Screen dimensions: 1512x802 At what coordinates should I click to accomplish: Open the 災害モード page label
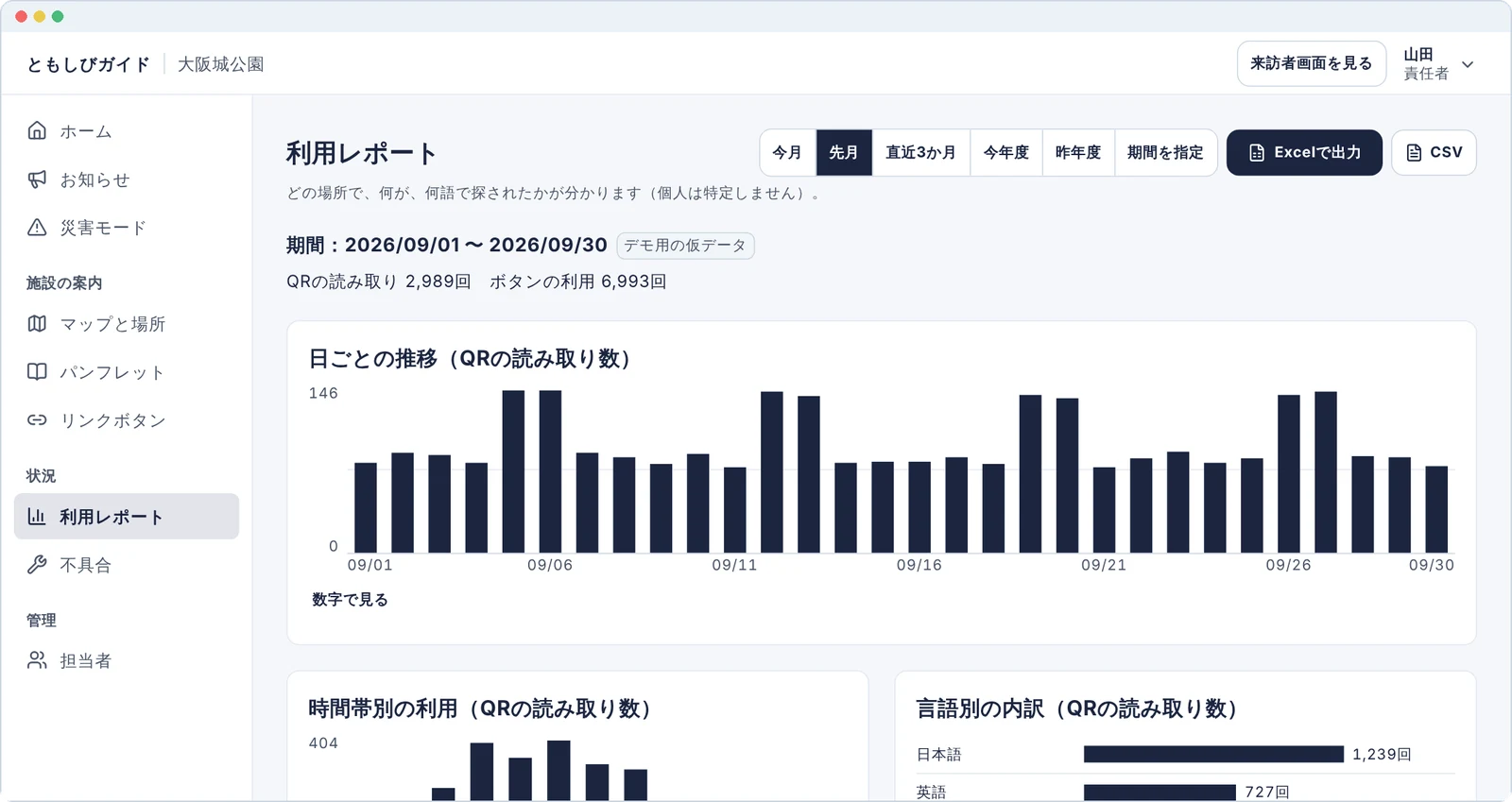tap(103, 228)
